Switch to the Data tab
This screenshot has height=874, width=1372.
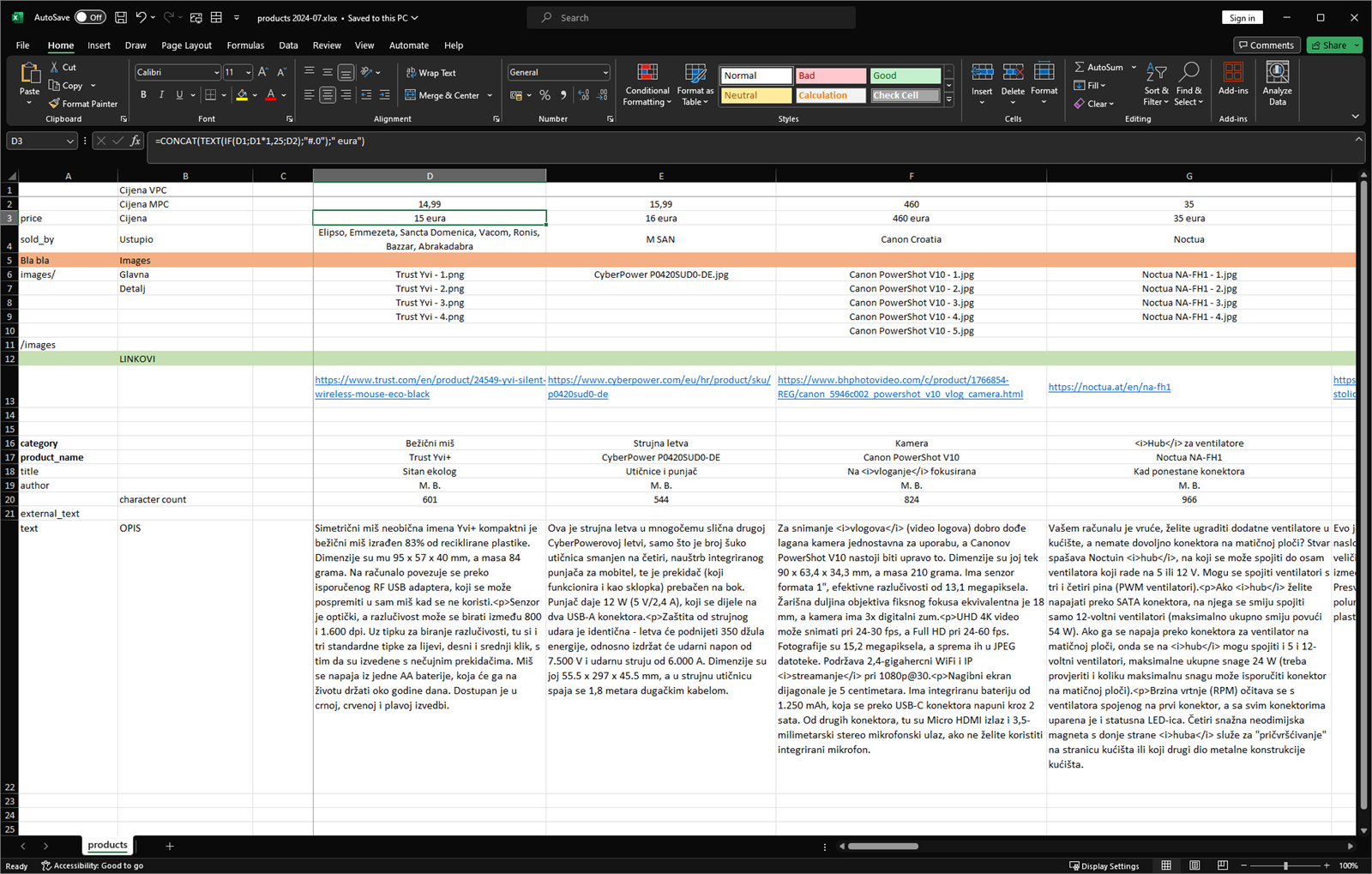[288, 45]
